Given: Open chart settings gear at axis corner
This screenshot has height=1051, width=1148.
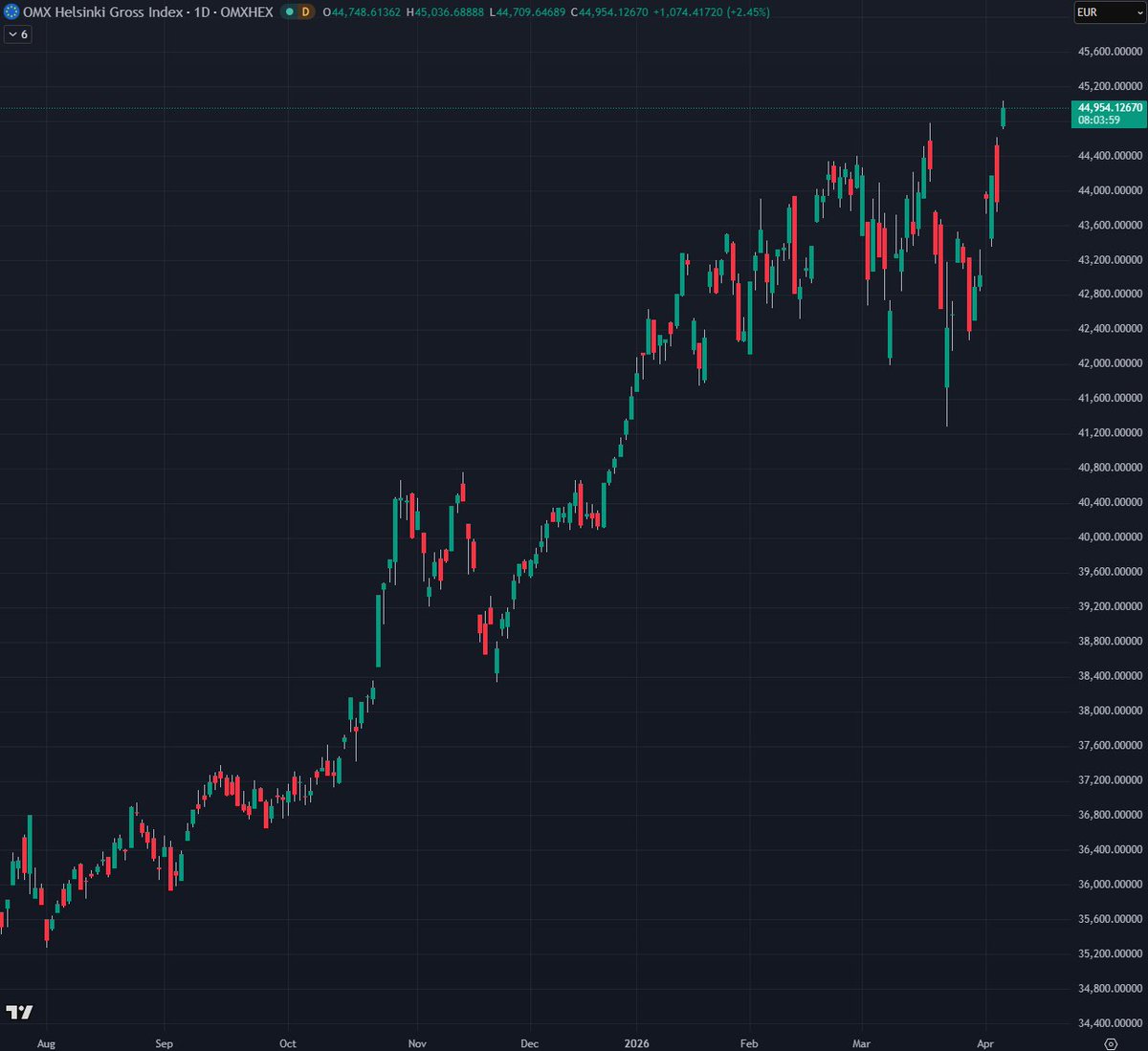Looking at the screenshot, I should [x=1111, y=1043].
